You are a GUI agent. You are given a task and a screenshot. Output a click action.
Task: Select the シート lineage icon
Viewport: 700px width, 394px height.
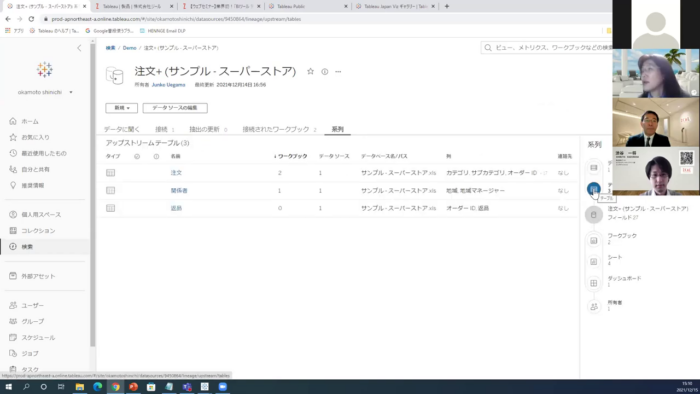click(x=594, y=261)
